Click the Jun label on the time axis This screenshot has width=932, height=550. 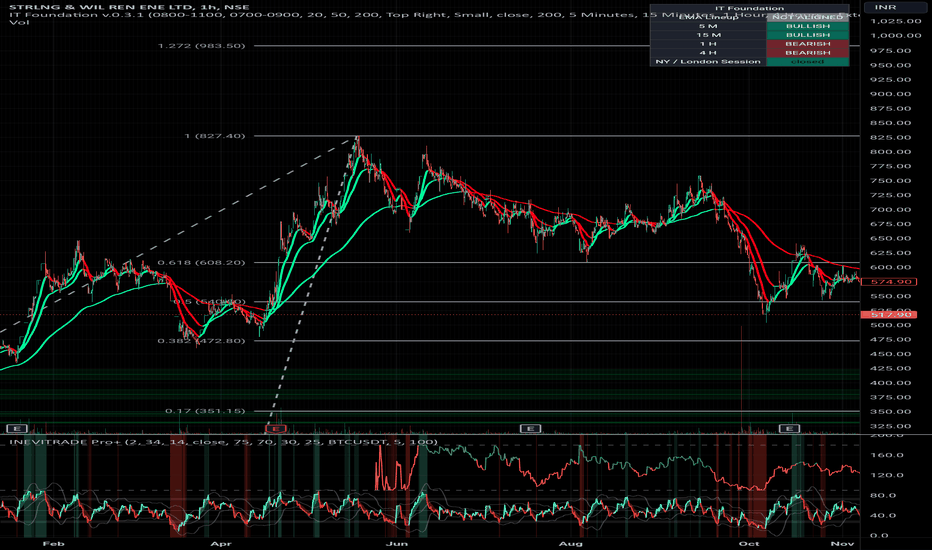(396, 543)
